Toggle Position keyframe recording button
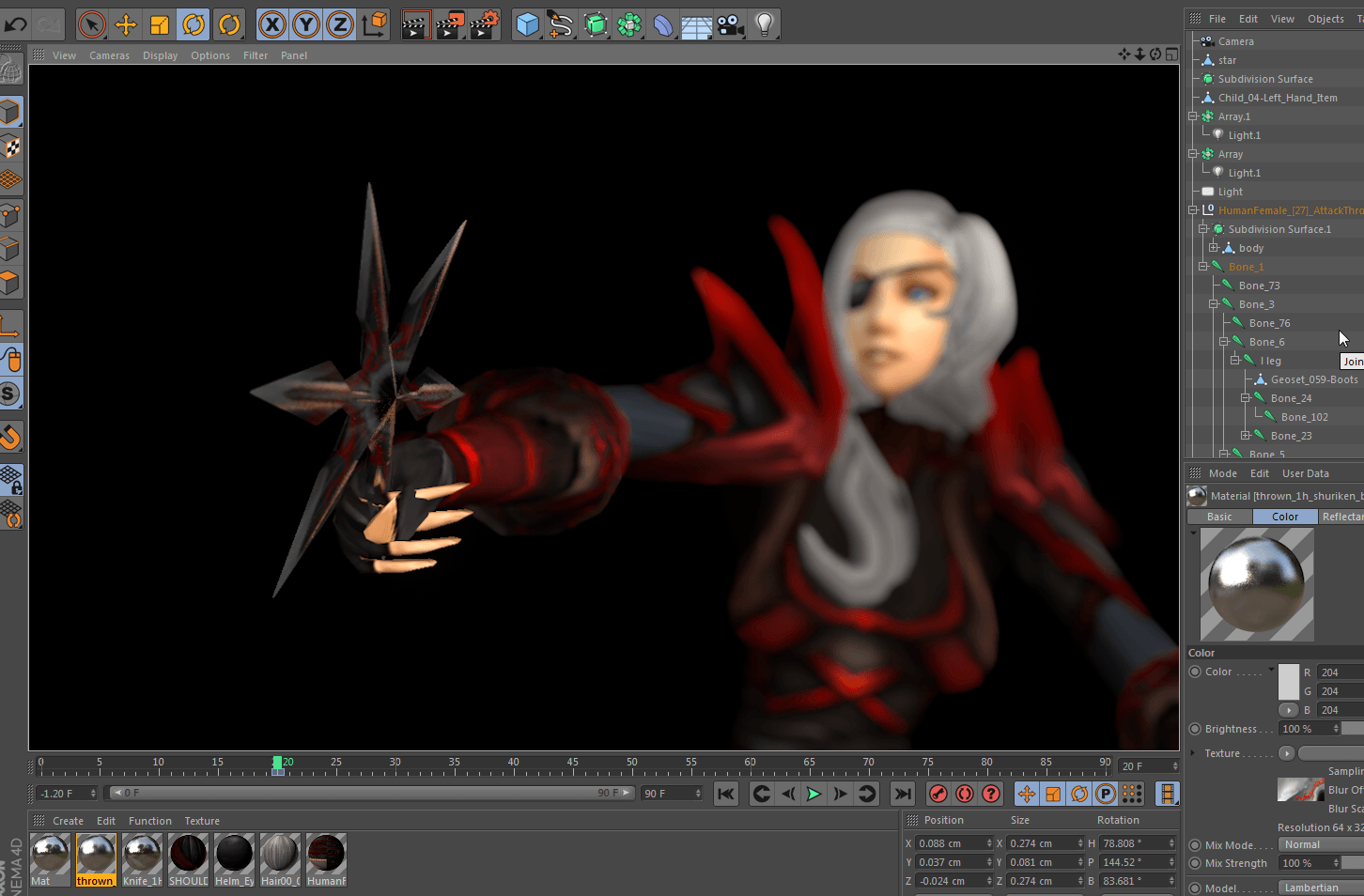 coord(1027,794)
